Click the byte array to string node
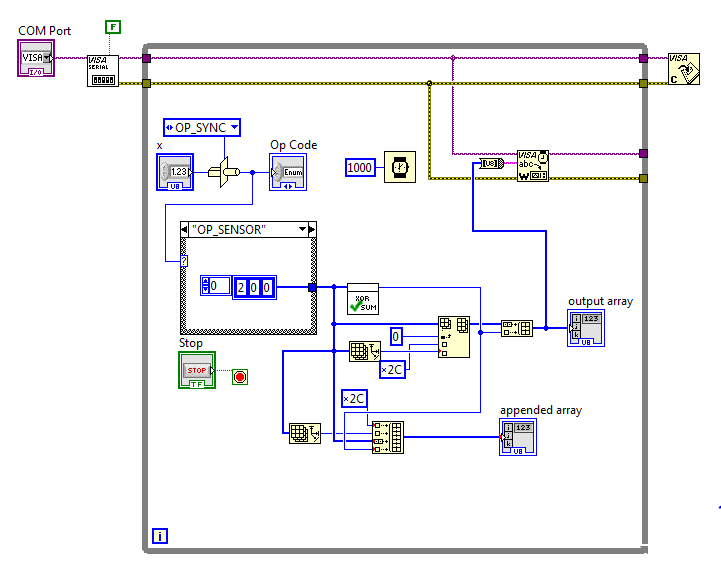This screenshot has width=721, height=579. [492, 163]
